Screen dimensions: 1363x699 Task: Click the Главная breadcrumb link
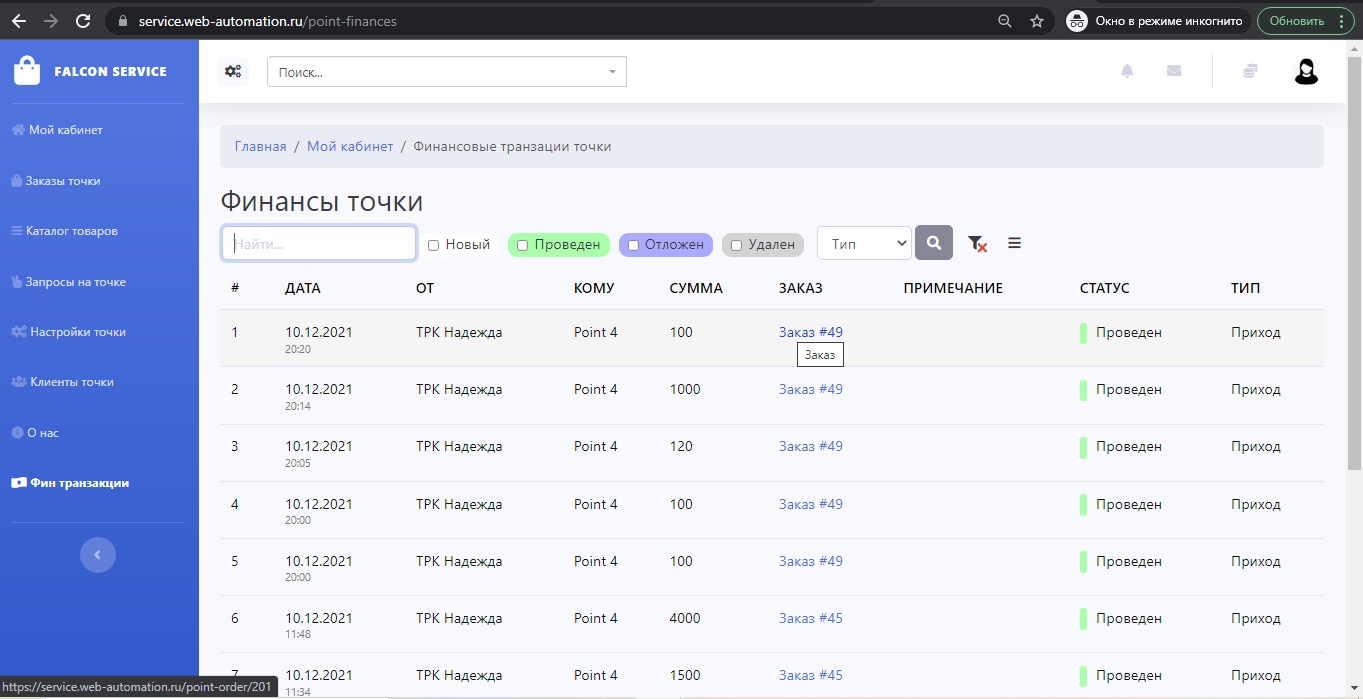tap(260, 146)
